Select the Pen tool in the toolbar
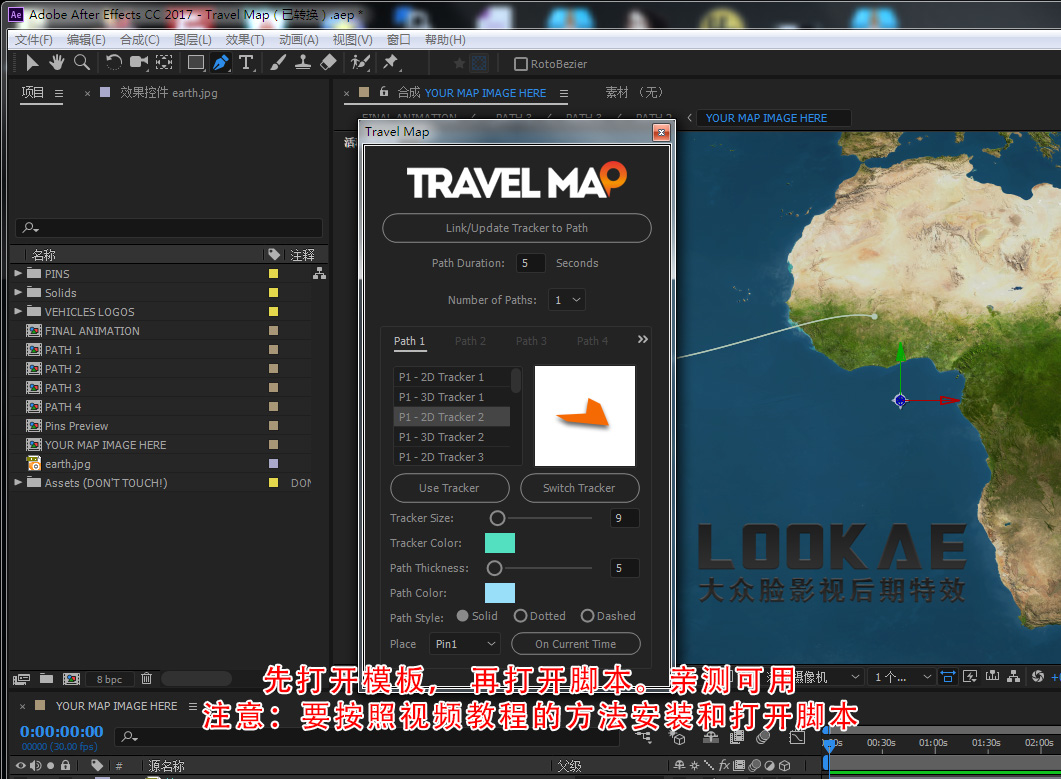This screenshot has width=1061, height=779. pyautogui.click(x=219, y=63)
